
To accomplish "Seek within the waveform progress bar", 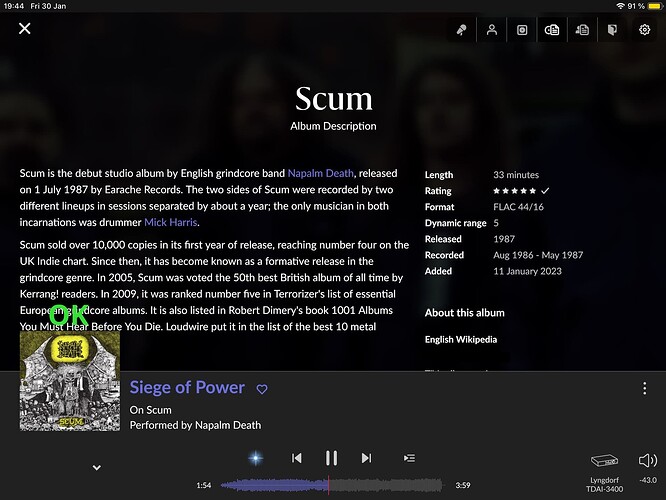I will [331, 485].
